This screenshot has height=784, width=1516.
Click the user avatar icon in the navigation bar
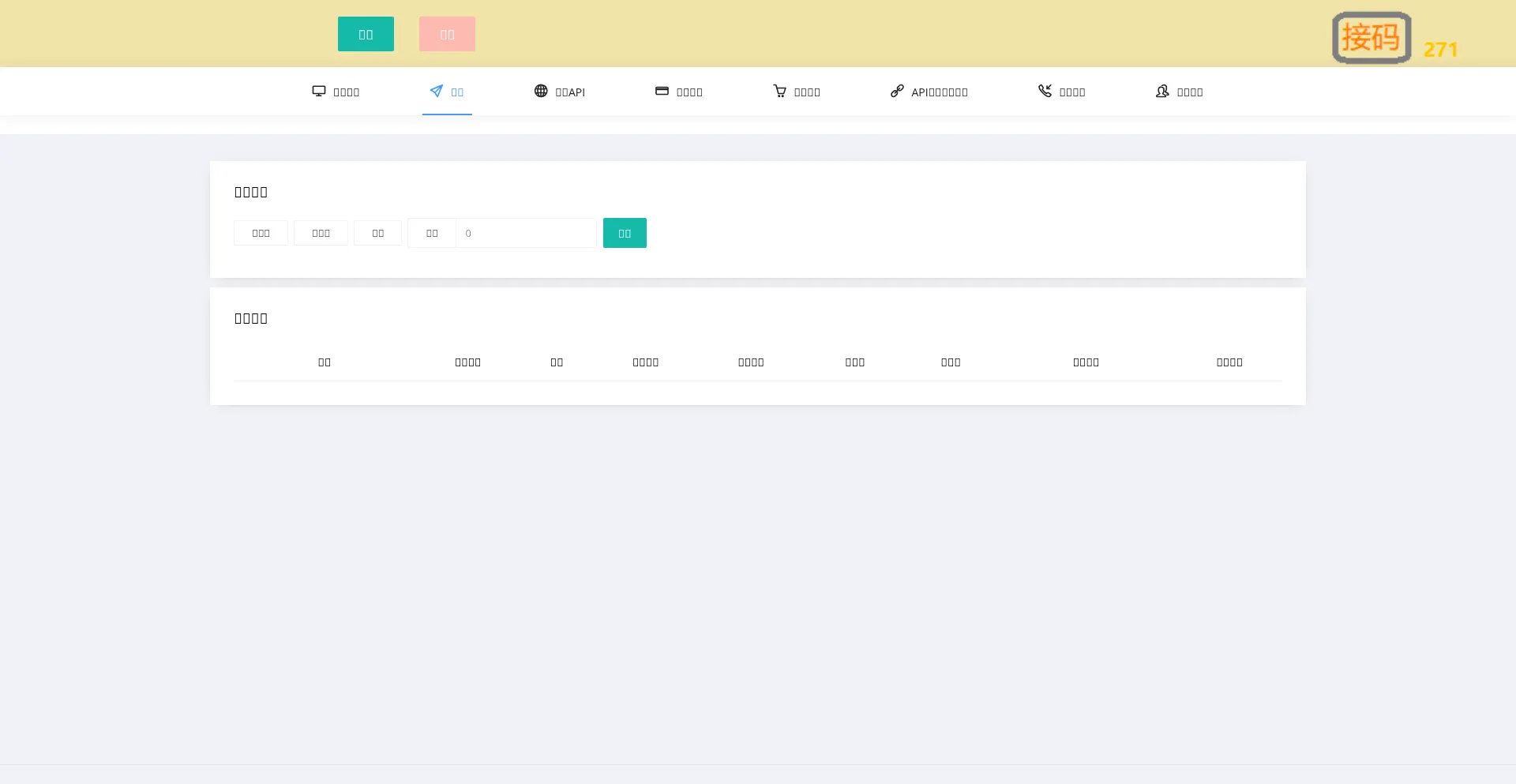click(x=1162, y=92)
